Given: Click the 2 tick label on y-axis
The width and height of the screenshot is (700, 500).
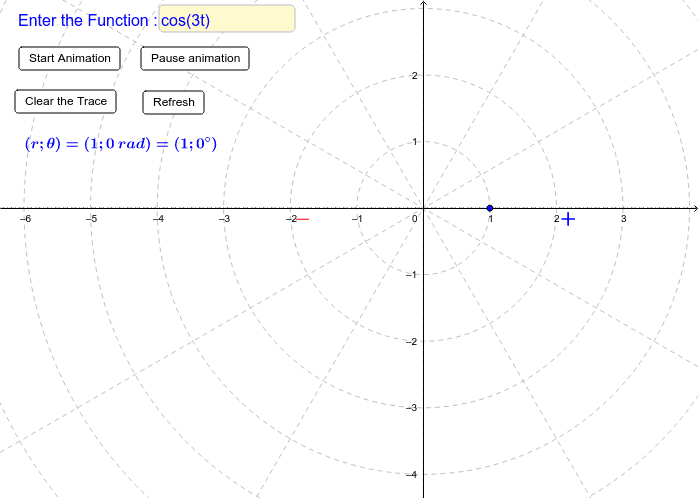Looking at the screenshot, I should tap(415, 76).
